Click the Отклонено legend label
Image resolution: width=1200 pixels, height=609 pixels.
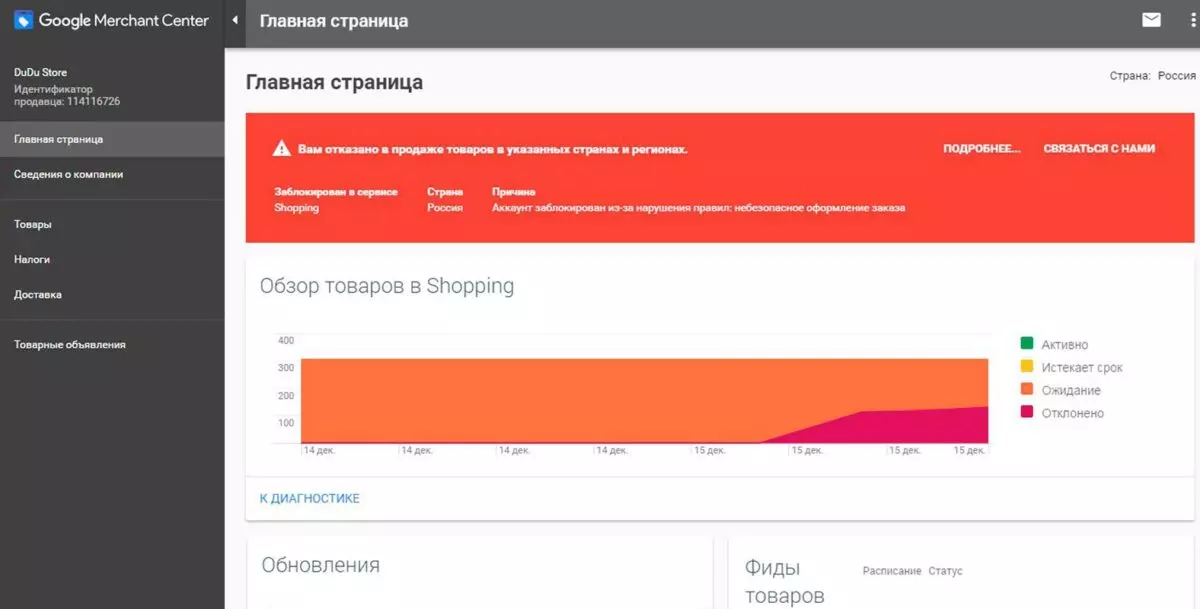(x=1072, y=413)
